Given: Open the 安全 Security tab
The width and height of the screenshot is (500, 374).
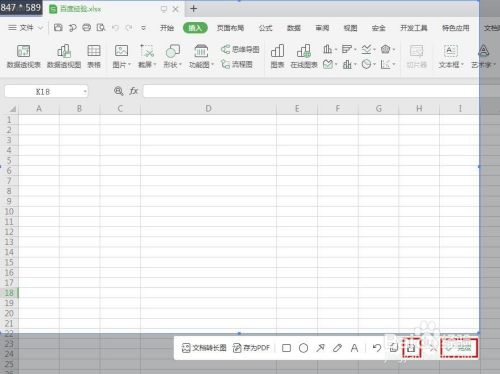Looking at the screenshot, I should tap(379, 28).
